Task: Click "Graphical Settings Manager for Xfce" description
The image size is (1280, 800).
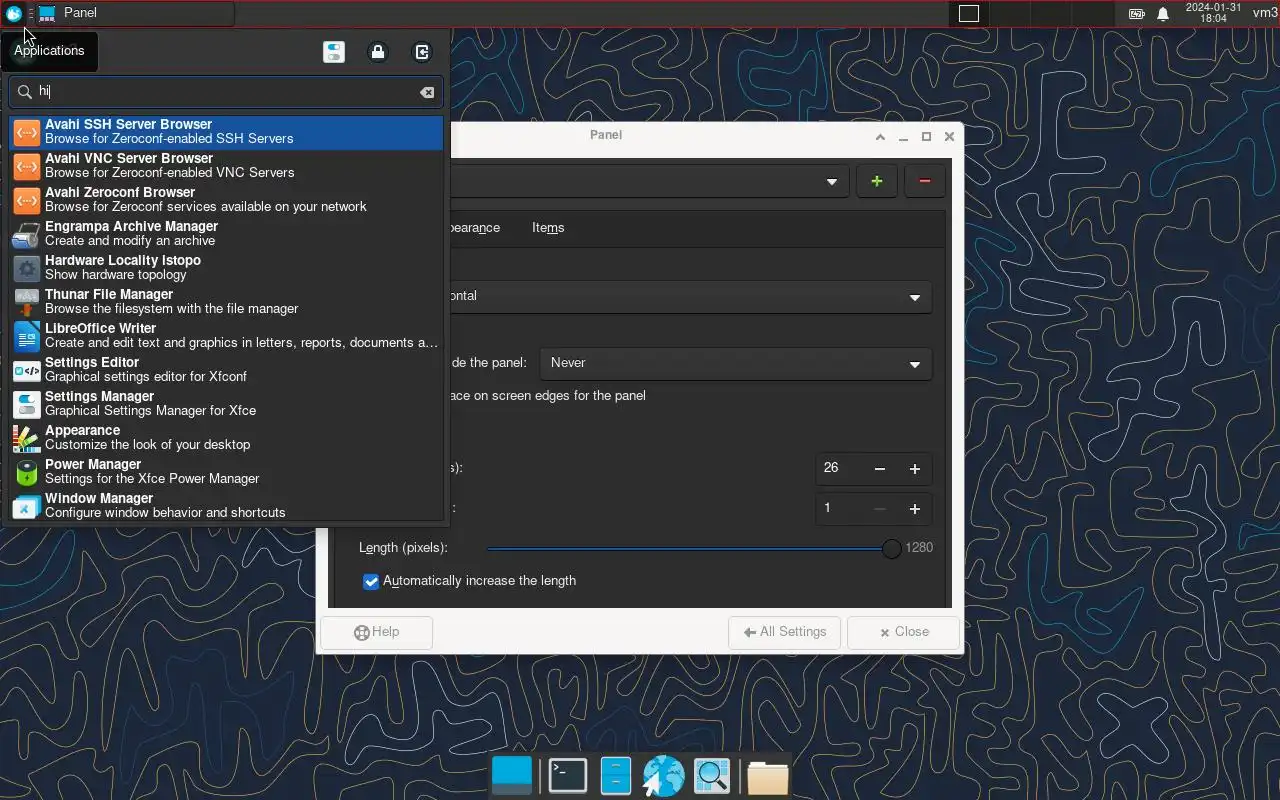Action: pyautogui.click(x=151, y=410)
